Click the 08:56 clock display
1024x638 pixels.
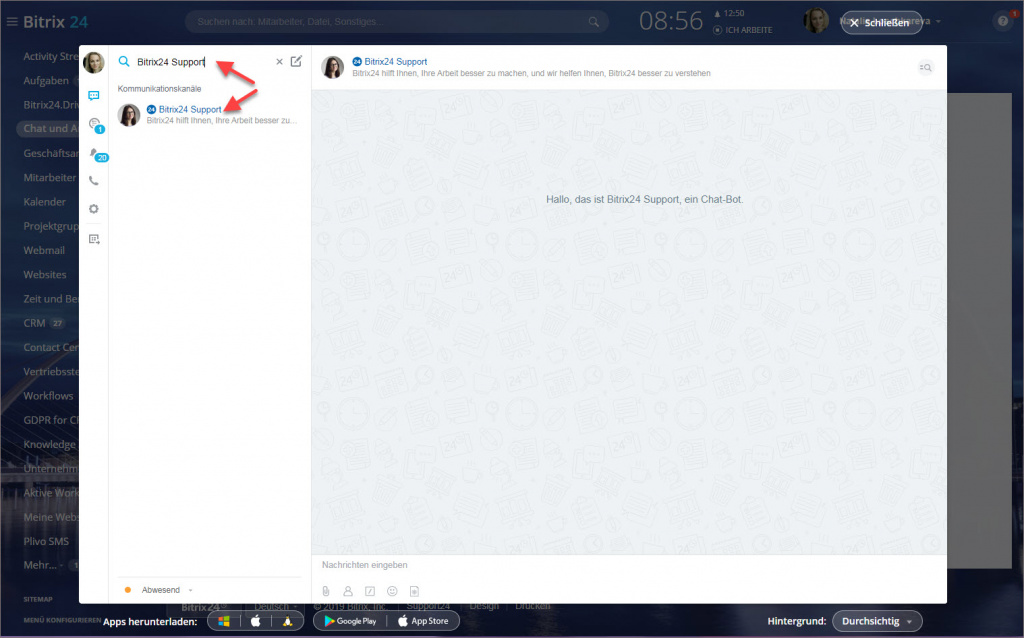pyautogui.click(x=671, y=22)
